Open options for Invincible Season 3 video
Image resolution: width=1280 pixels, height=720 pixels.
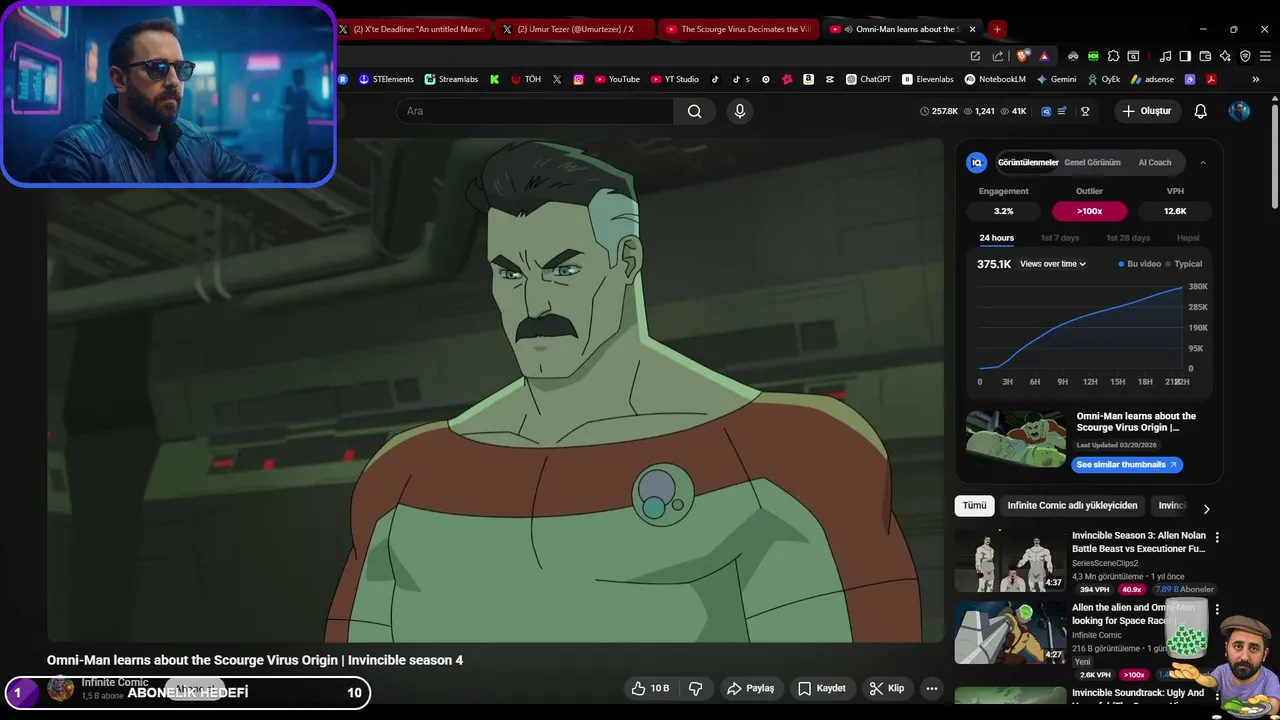[1217, 537]
